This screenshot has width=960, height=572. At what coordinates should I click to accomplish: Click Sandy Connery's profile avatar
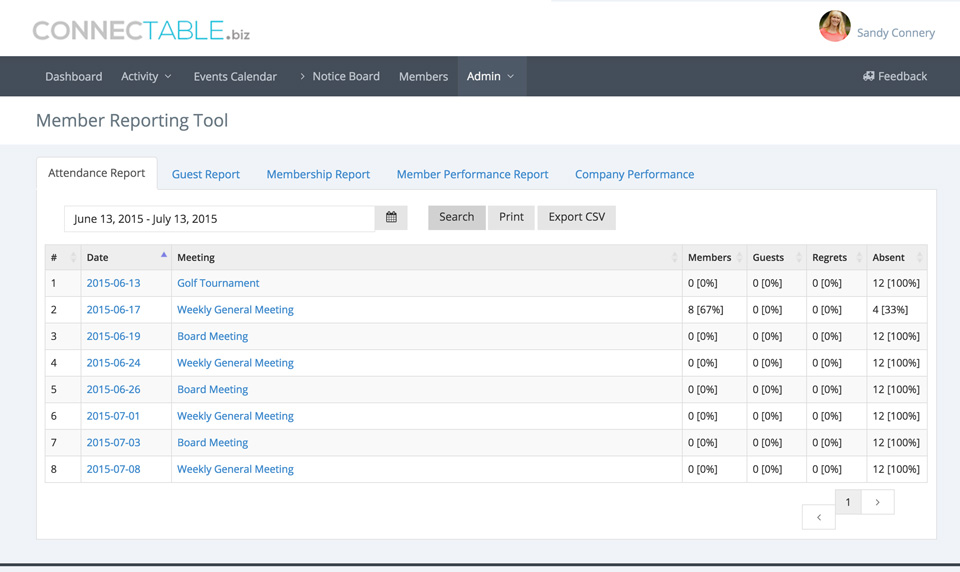834,27
